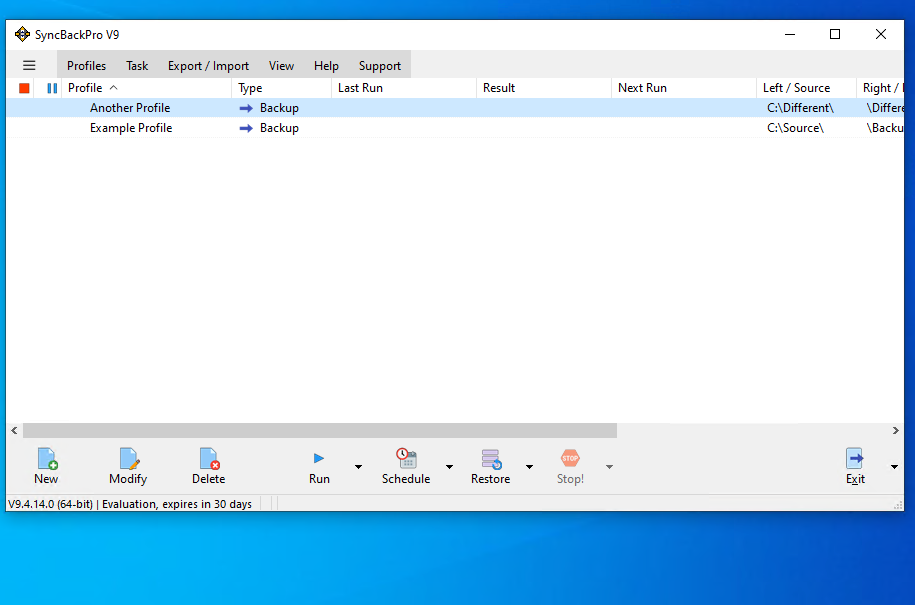This screenshot has width=915, height=605.
Task: Expand the Schedule dropdown arrow
Action: (449, 467)
